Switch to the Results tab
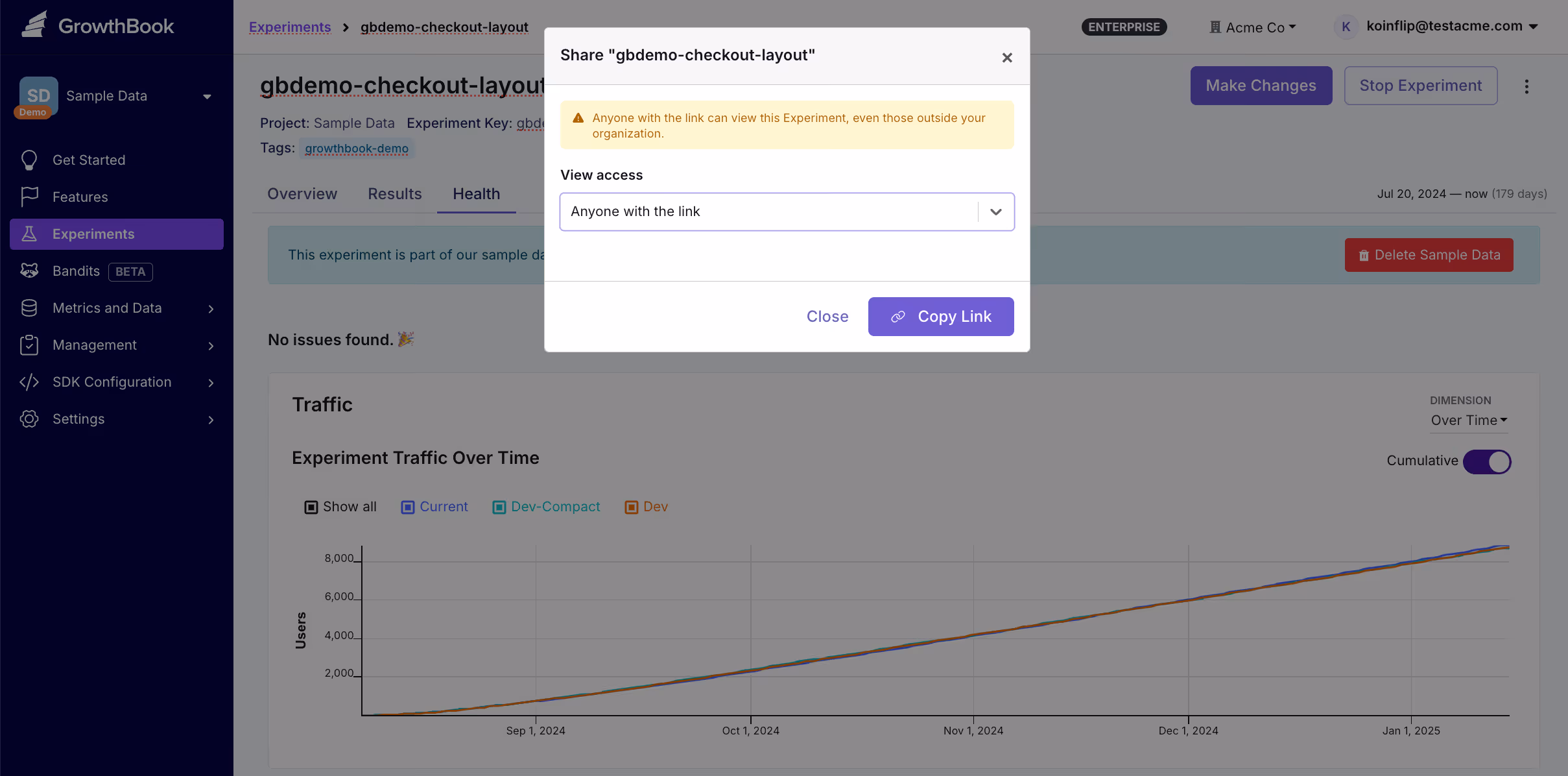The height and width of the screenshot is (776, 1568). 394,194
